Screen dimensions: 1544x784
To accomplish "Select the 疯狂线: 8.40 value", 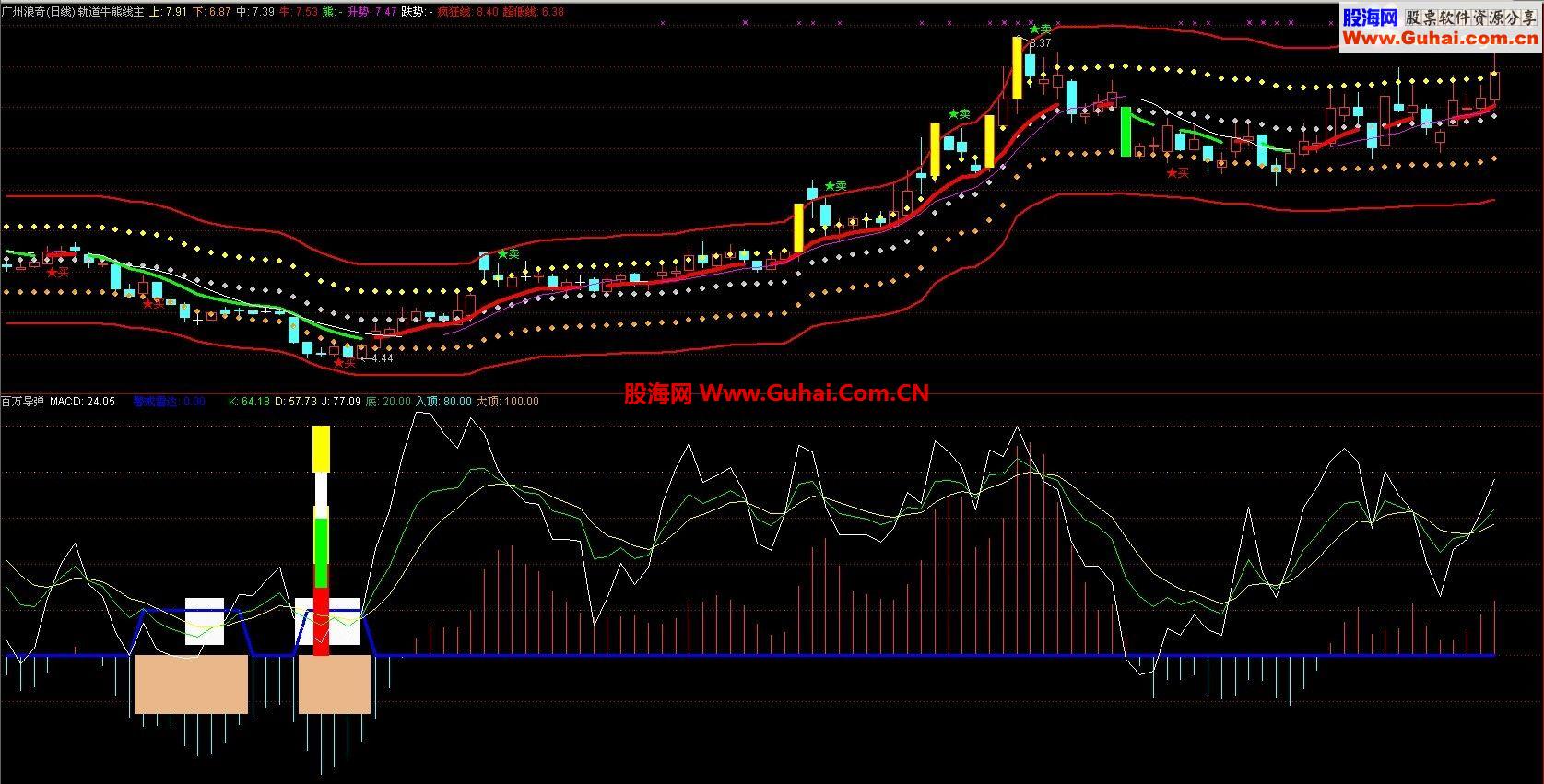I will [x=467, y=12].
